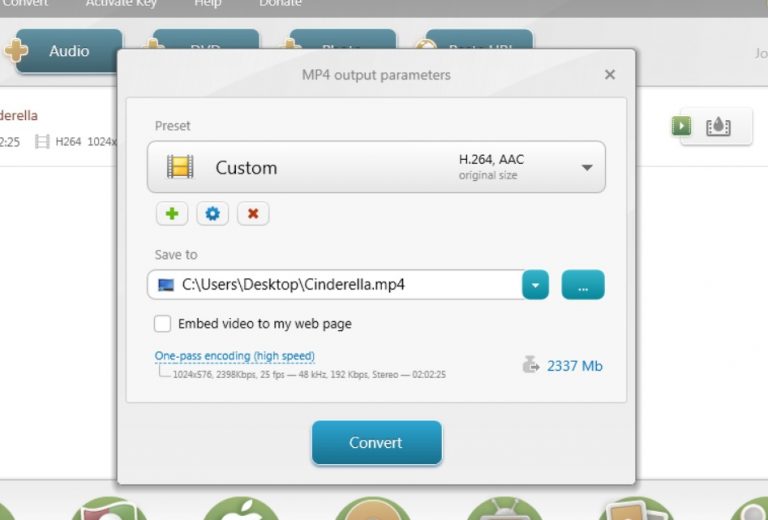Click the output file size limit icon
Screen dimensions: 768x520
point(530,366)
